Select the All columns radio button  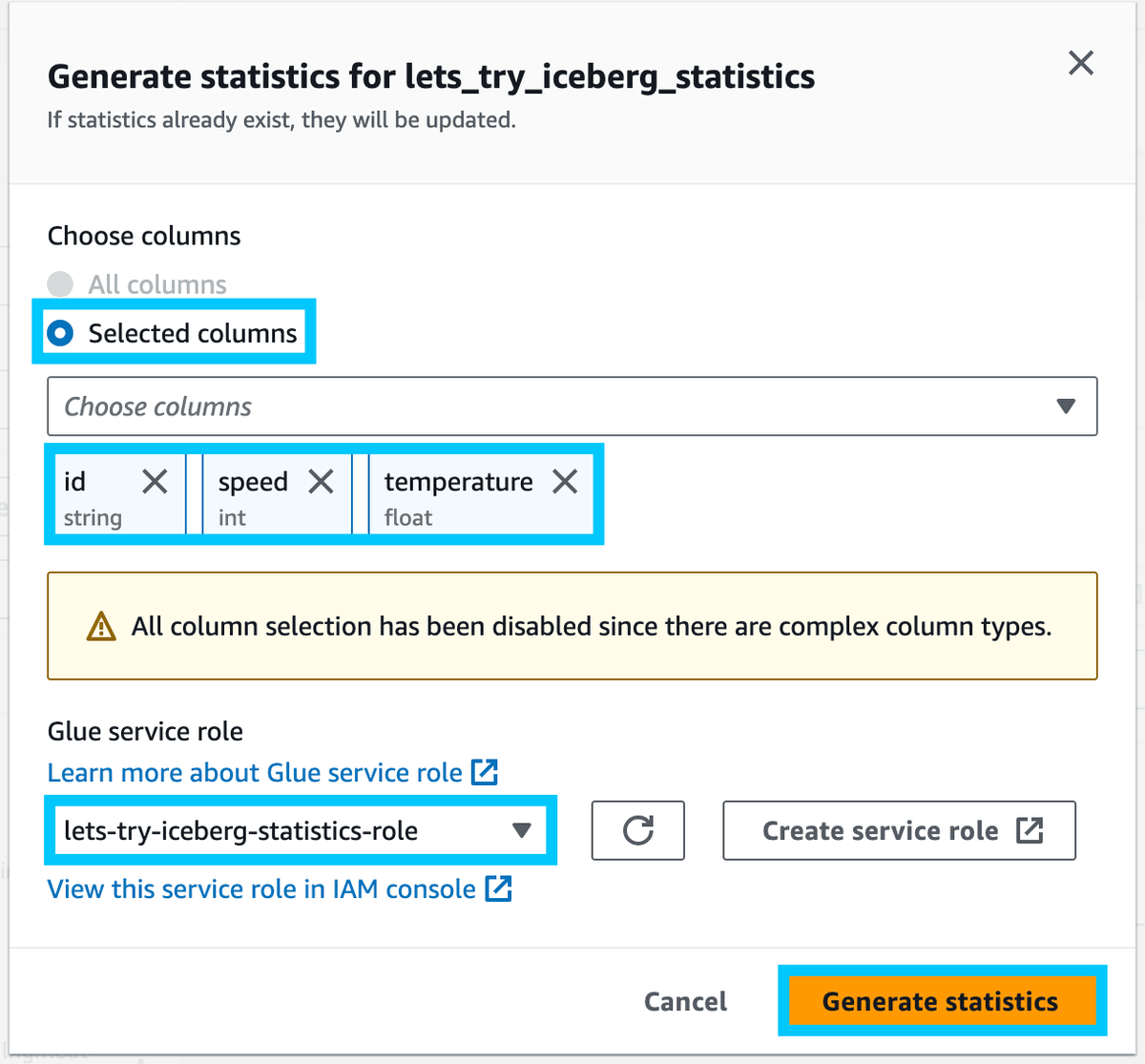coord(59,283)
